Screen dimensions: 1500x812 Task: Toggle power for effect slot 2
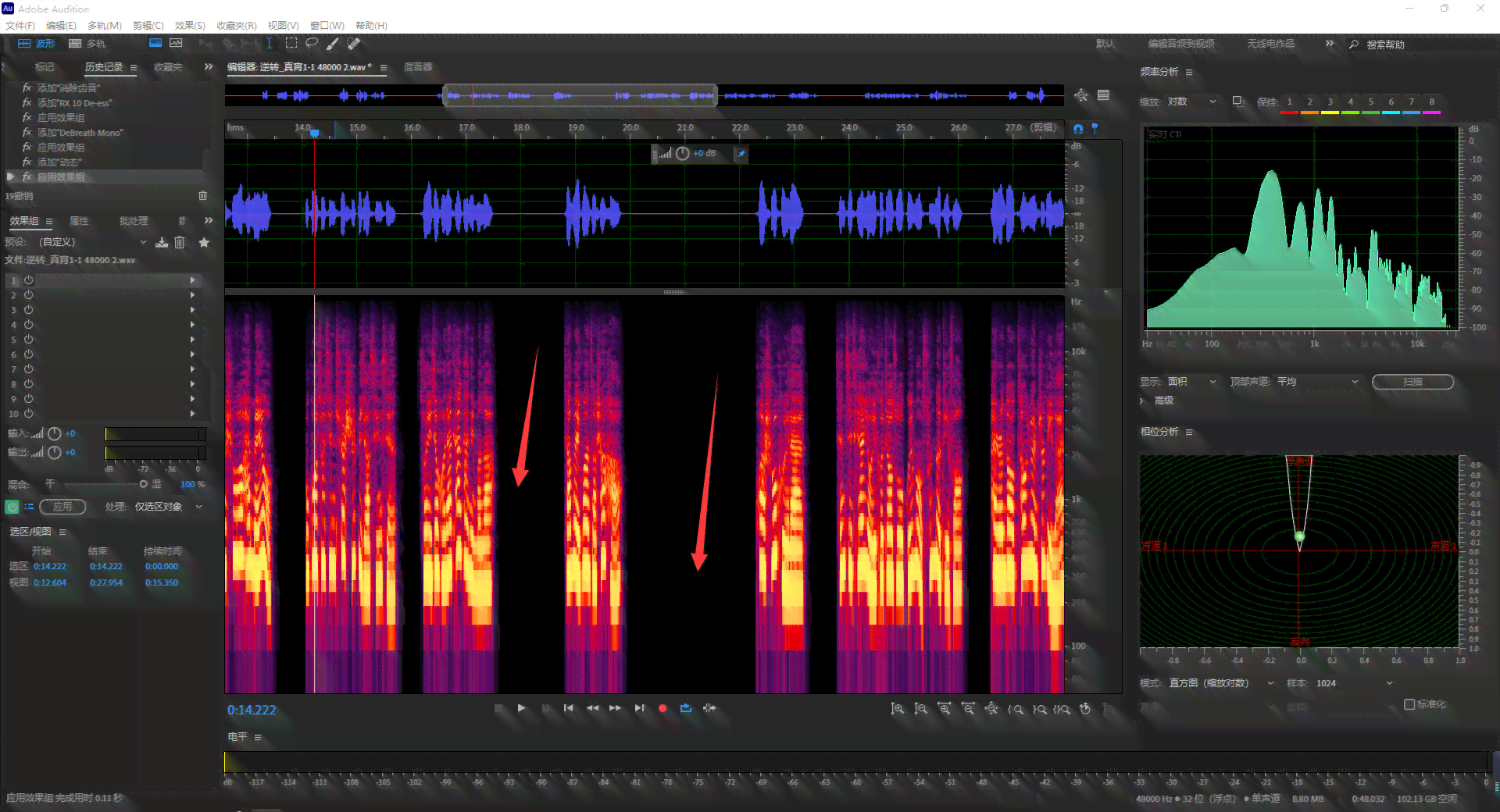pyautogui.click(x=28, y=295)
